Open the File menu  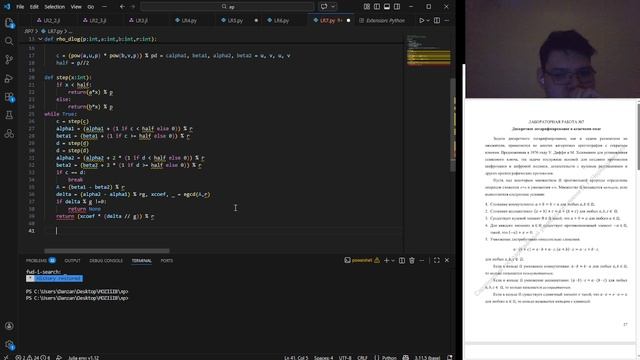click(20, 7)
